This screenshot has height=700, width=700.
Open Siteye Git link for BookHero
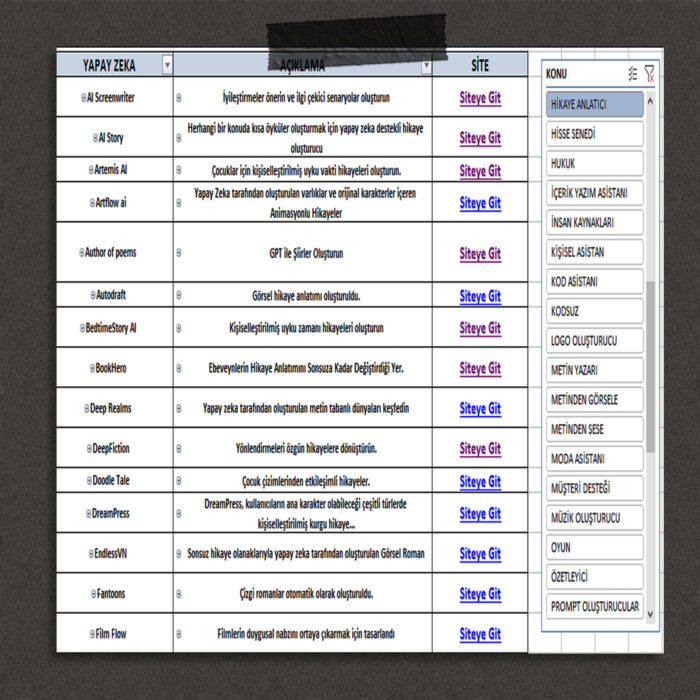(x=480, y=369)
